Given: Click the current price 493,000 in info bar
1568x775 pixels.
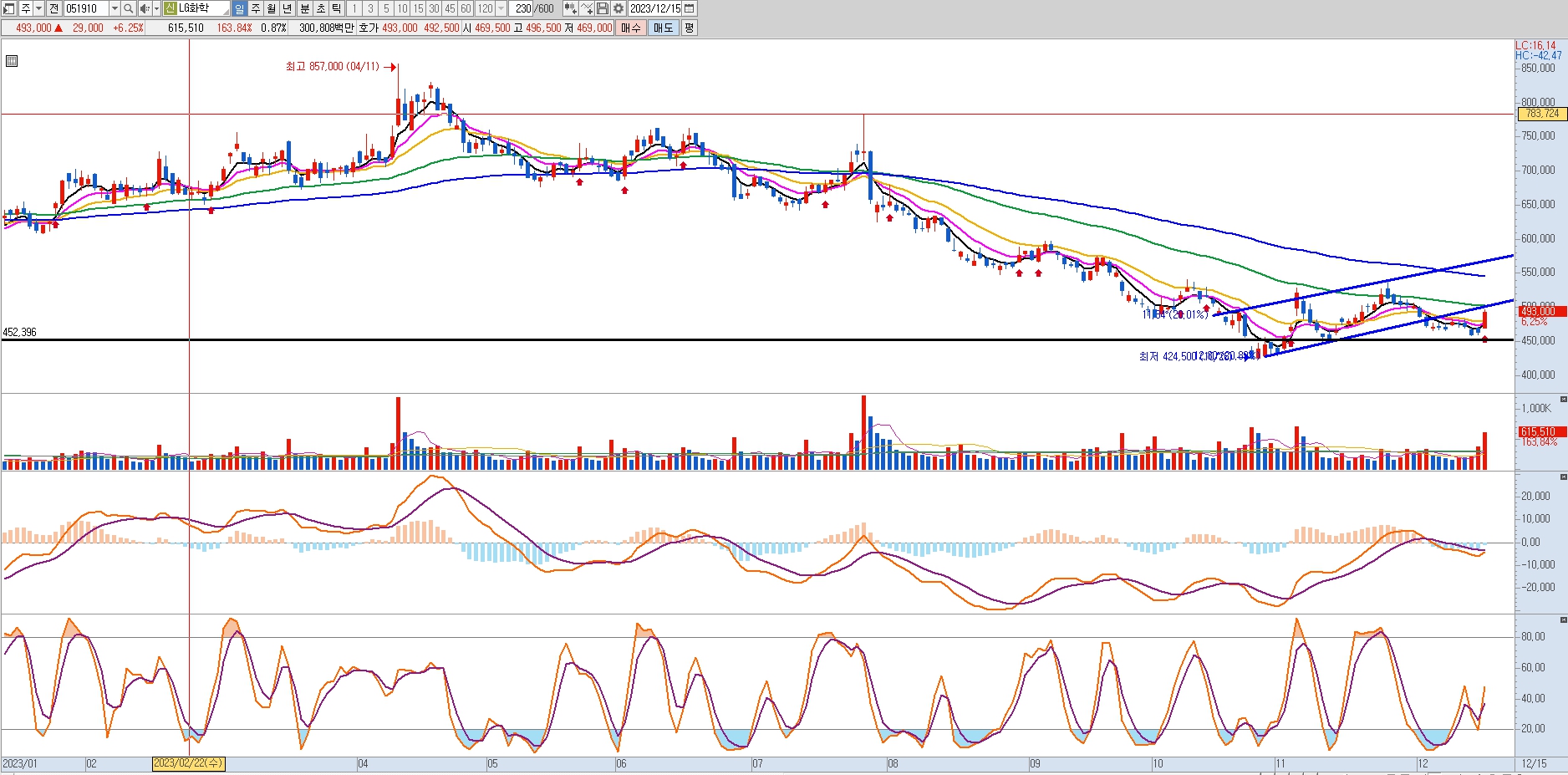Looking at the screenshot, I should [33, 28].
